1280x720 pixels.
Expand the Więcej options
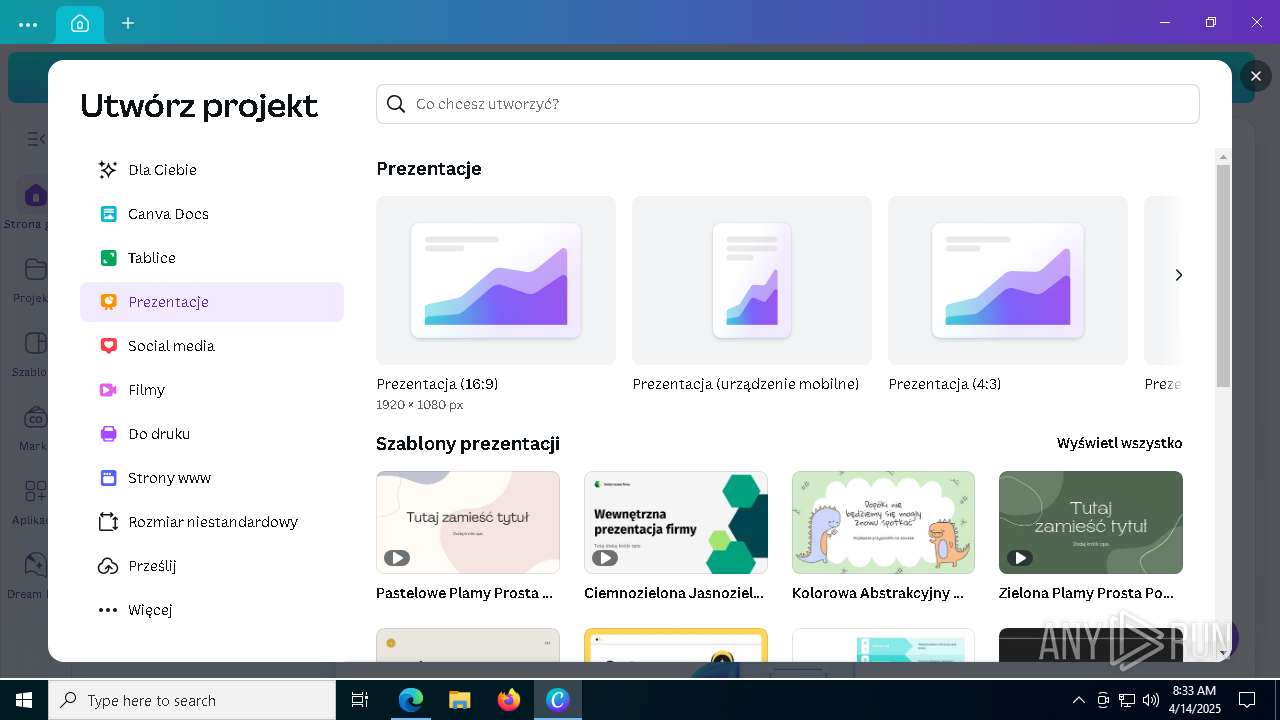pyautogui.click(x=211, y=610)
